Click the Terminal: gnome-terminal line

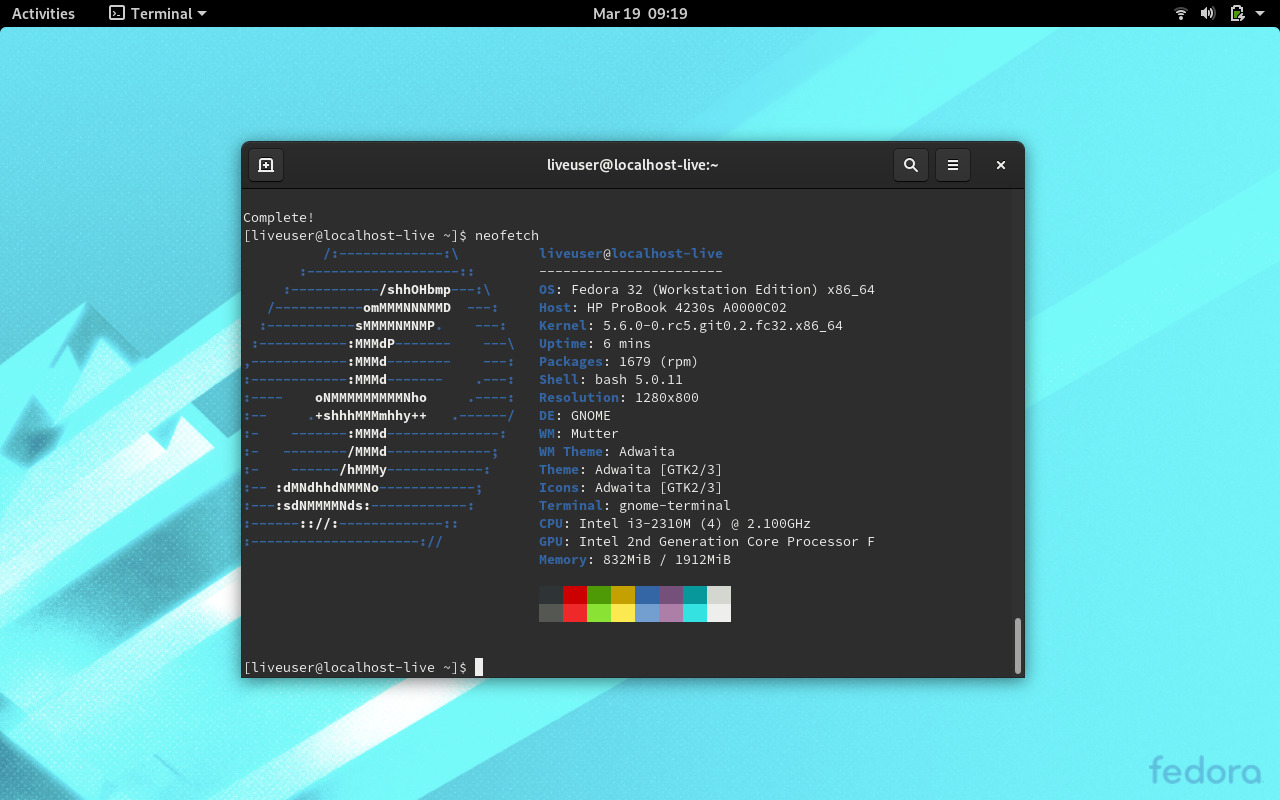pyautogui.click(x=635, y=505)
